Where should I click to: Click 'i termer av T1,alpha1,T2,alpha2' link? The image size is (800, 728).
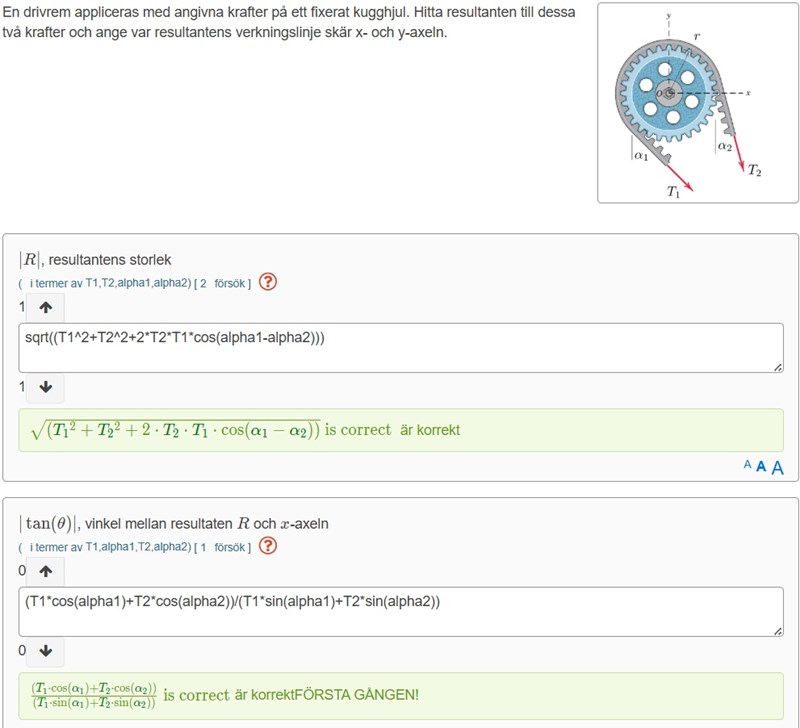pos(109,547)
